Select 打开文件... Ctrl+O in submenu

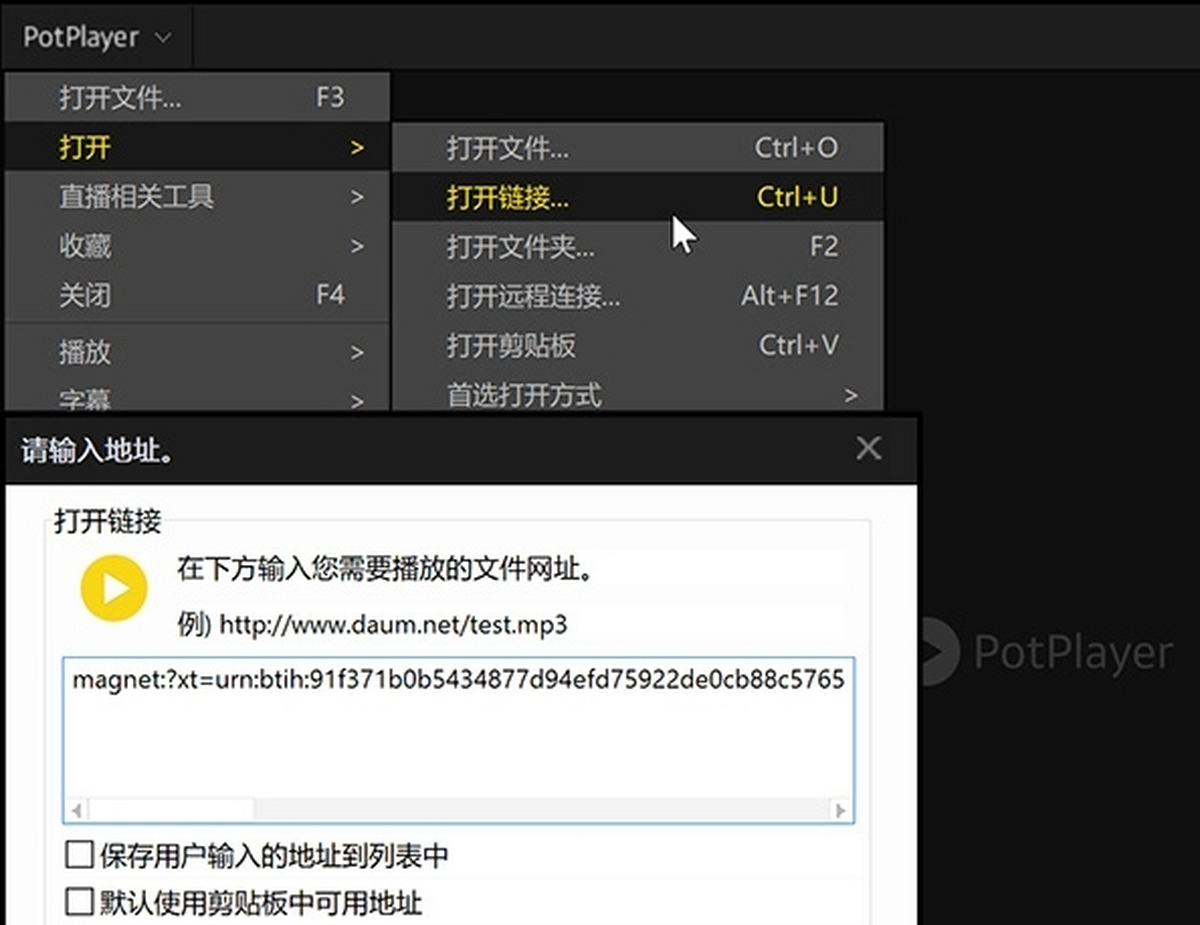coord(638,147)
